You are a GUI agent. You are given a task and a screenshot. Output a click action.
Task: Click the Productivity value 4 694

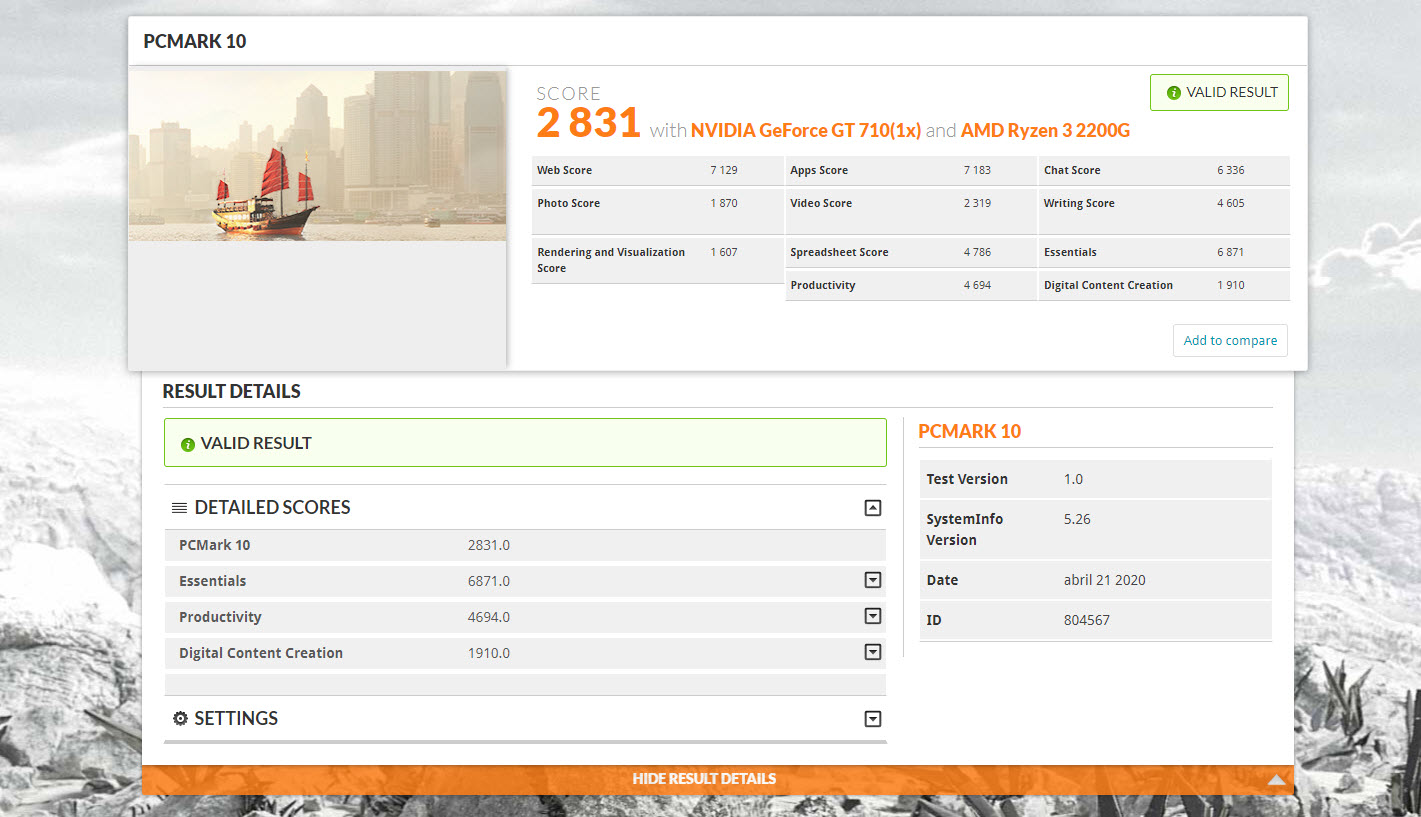pos(977,285)
